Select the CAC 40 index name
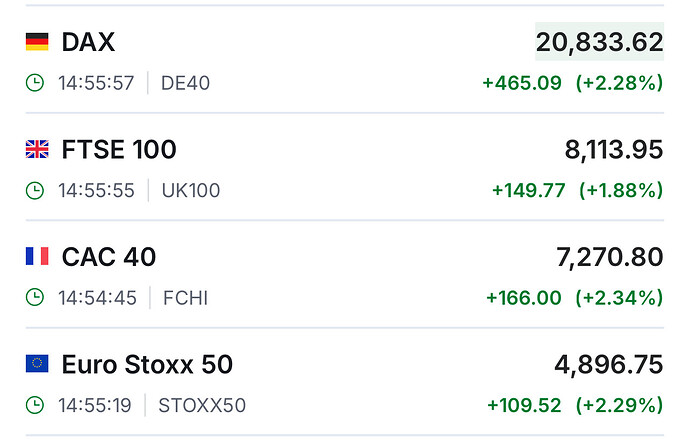 pyautogui.click(x=109, y=257)
